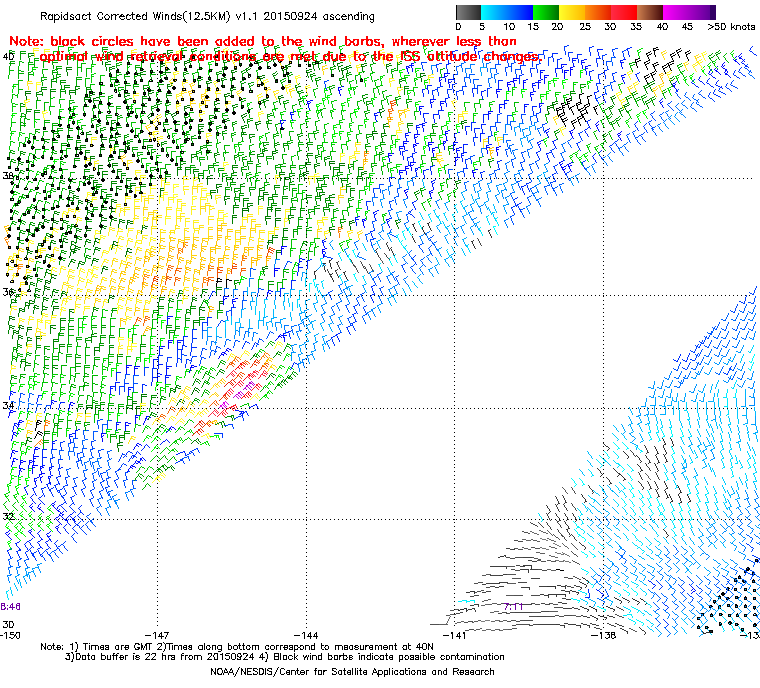The height and width of the screenshot is (688, 760).
Task: Click the Rapidscat Corrected Winds title text
Action: point(207,16)
